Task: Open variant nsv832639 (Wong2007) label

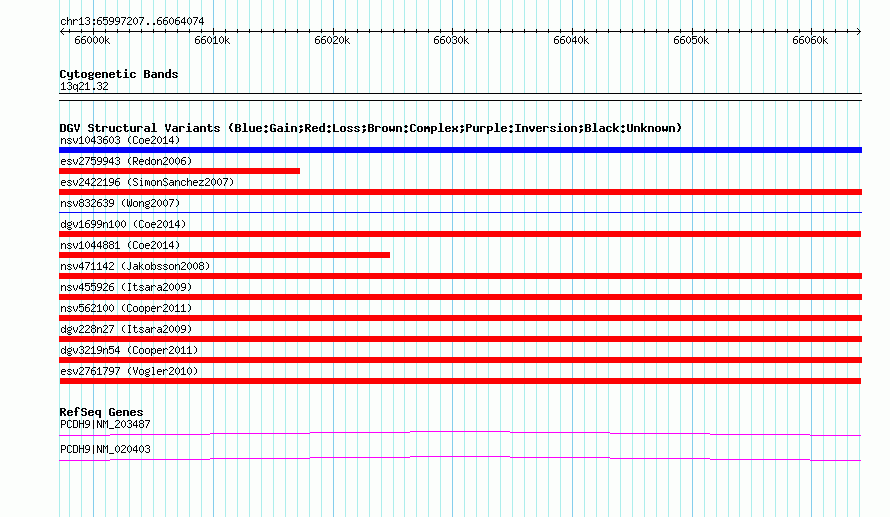Action: (120, 203)
